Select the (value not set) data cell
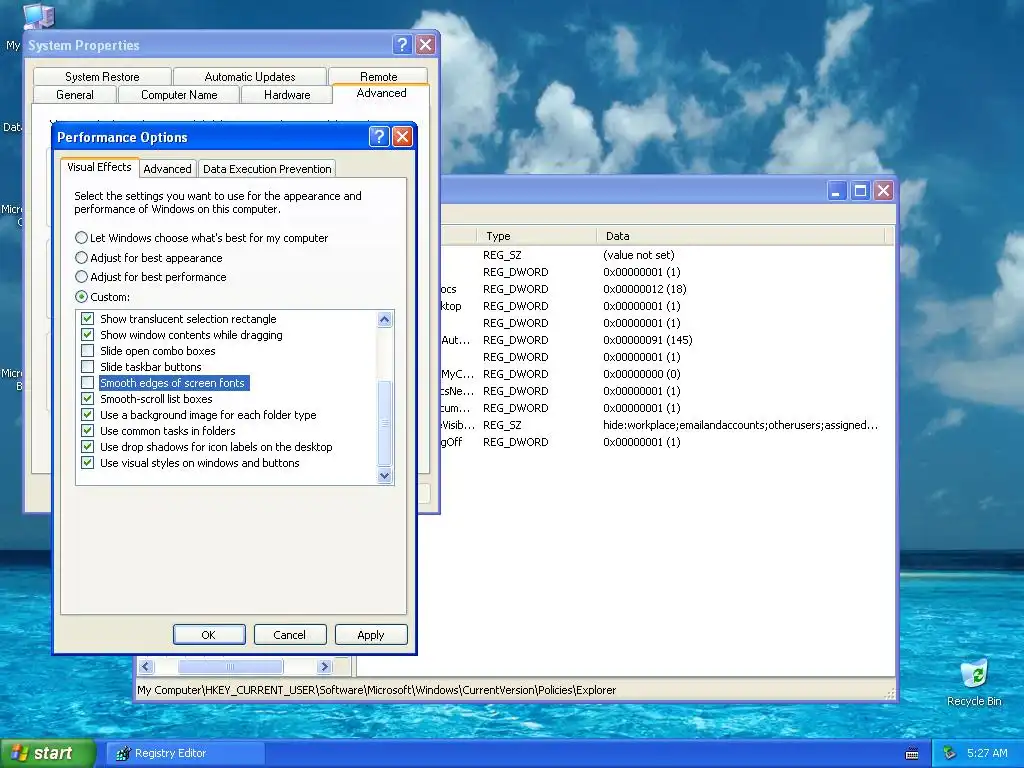Screen dimensions: 1024x768 pos(639,255)
